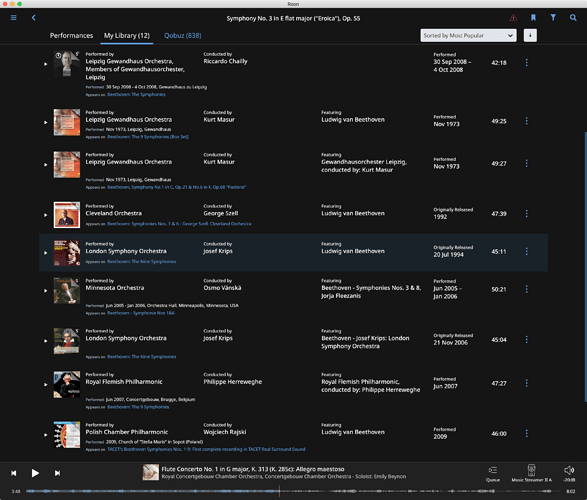587x500 pixels.
Task: Open more options for the 49:25 Masur row
Action: tap(526, 121)
